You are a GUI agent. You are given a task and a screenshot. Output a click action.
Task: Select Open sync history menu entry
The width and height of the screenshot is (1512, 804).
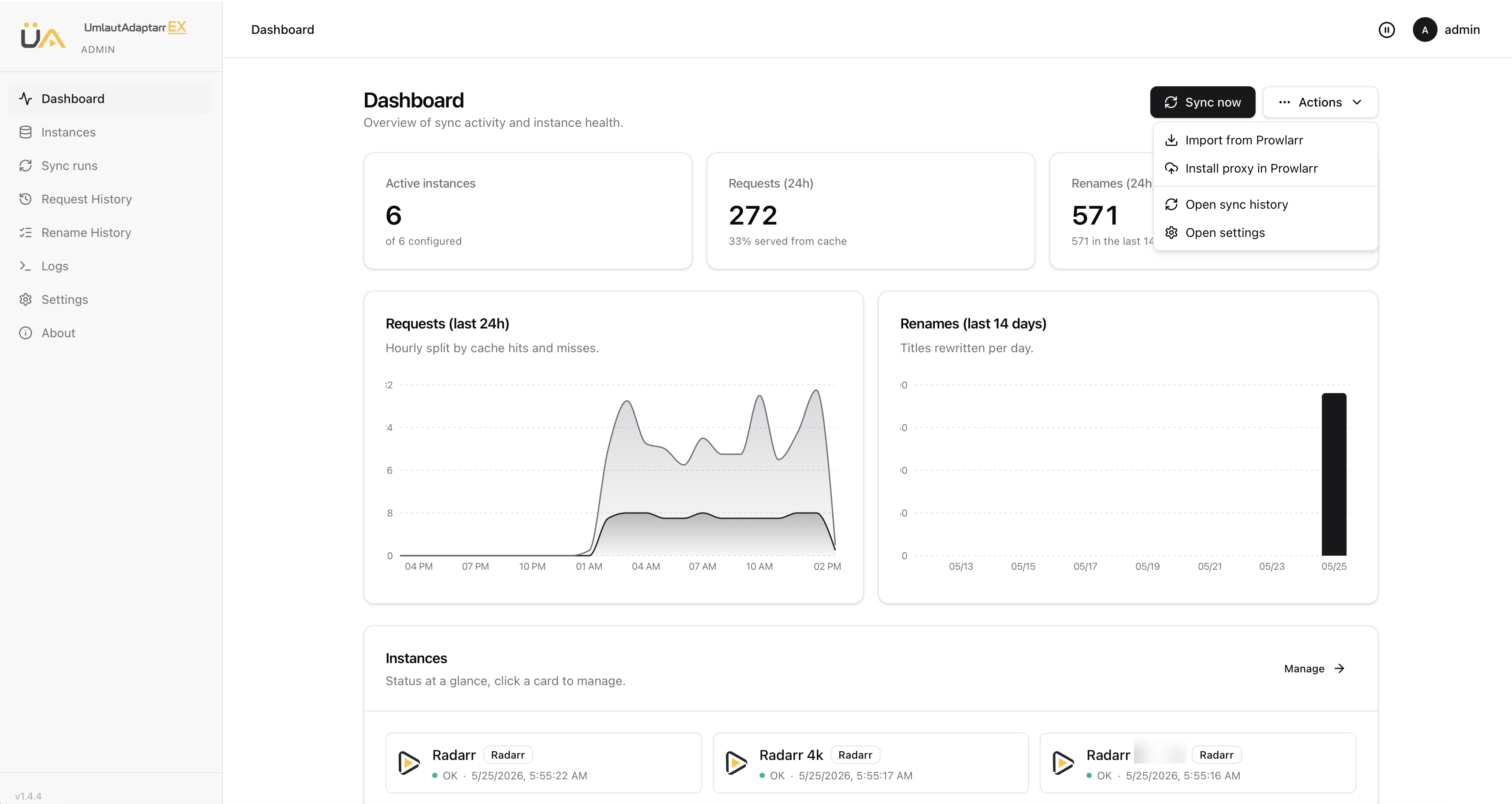1265,204
